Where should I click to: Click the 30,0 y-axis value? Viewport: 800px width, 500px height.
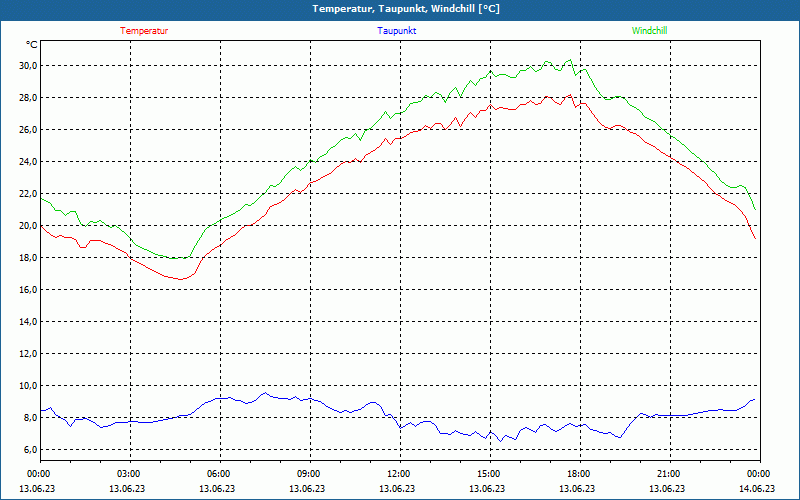[x=28, y=66]
